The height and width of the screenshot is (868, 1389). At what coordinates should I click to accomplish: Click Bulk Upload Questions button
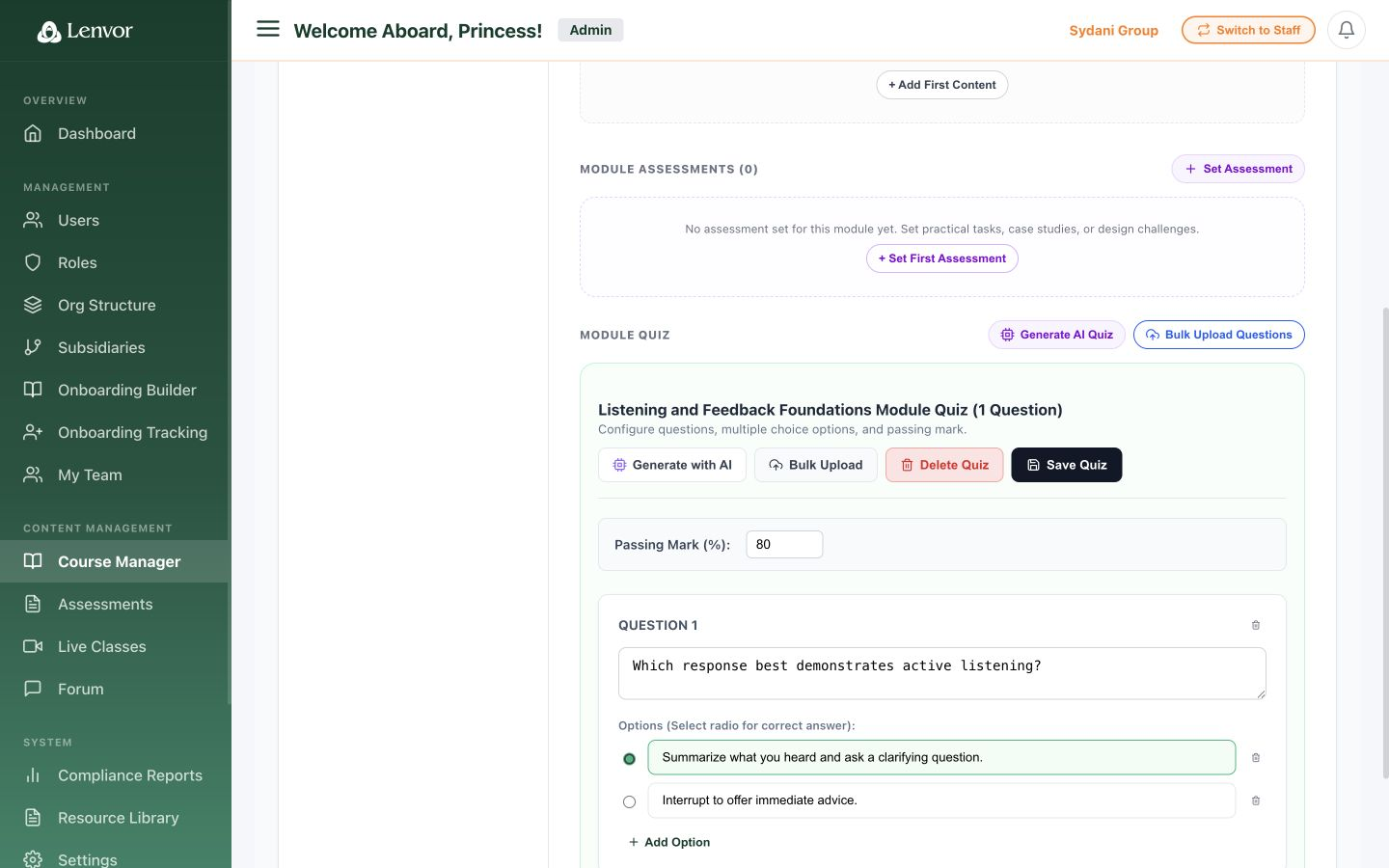click(1219, 335)
